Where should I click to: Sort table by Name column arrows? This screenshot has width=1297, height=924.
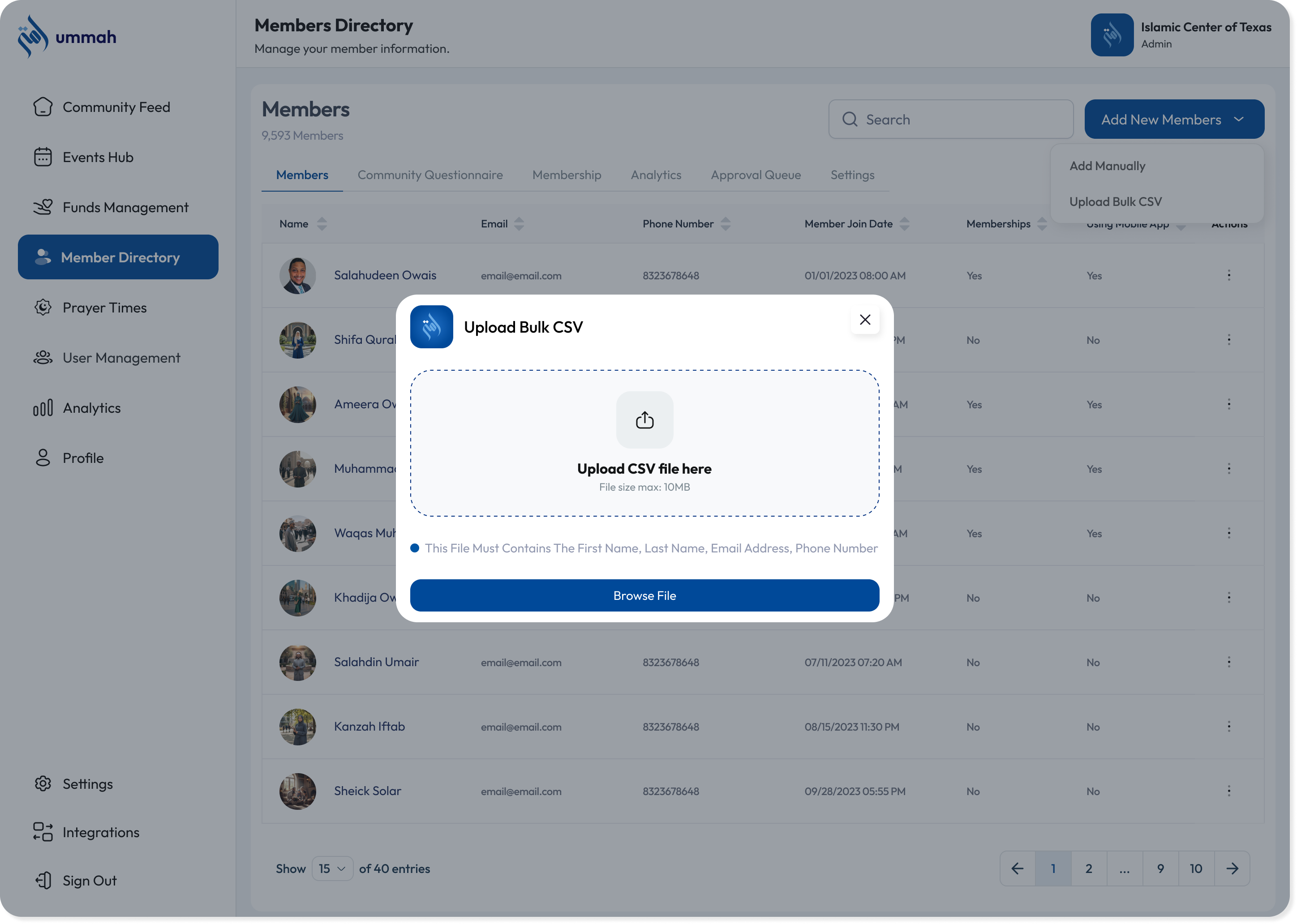click(x=322, y=223)
